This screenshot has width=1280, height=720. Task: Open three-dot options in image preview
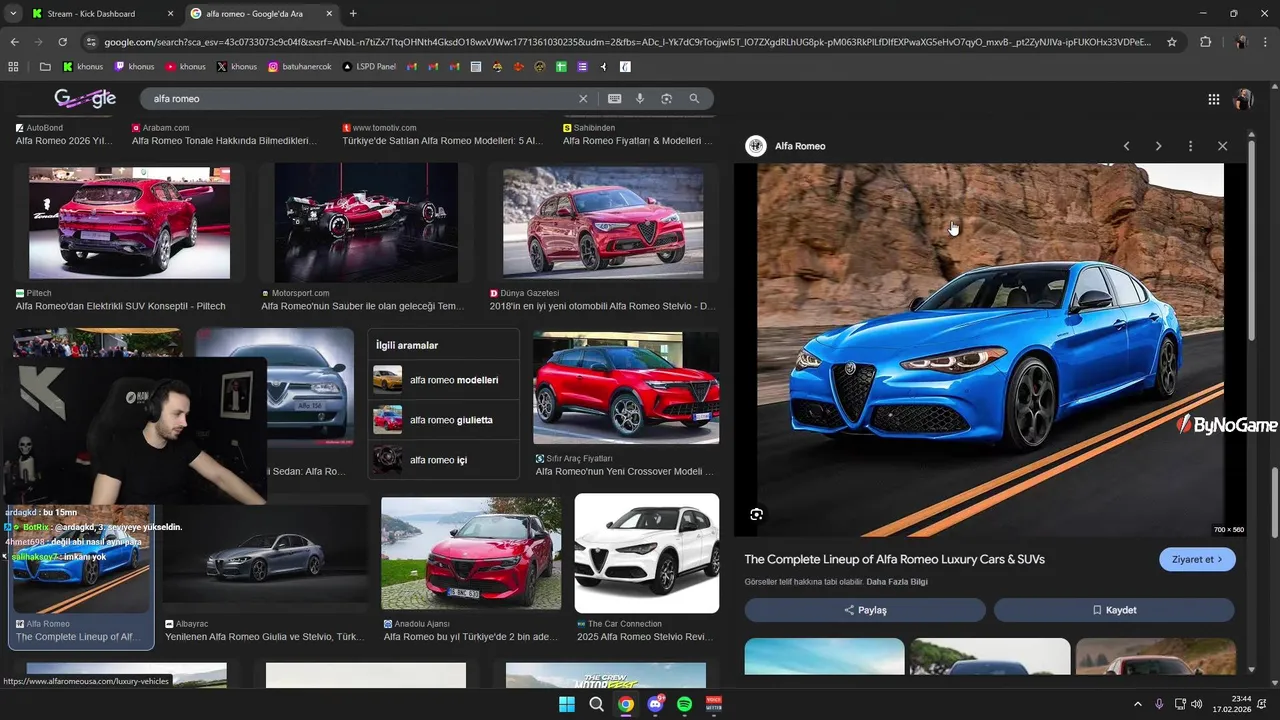coord(1190,146)
